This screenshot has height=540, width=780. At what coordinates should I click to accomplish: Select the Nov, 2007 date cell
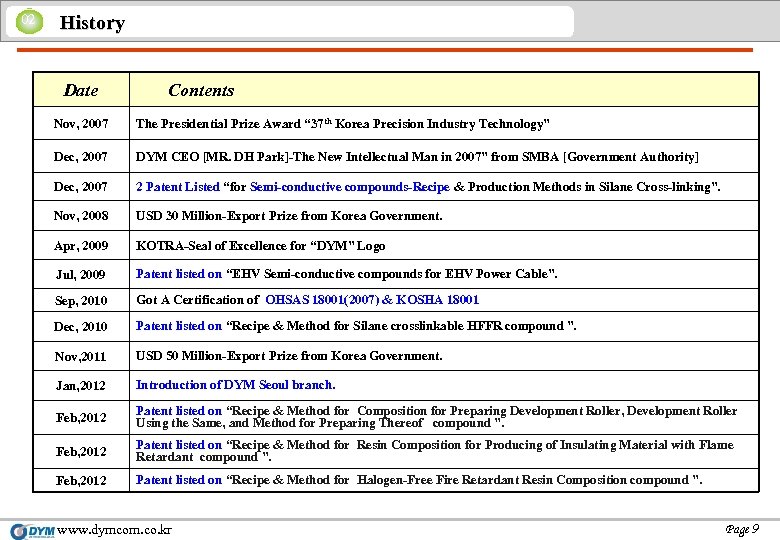[81, 123]
